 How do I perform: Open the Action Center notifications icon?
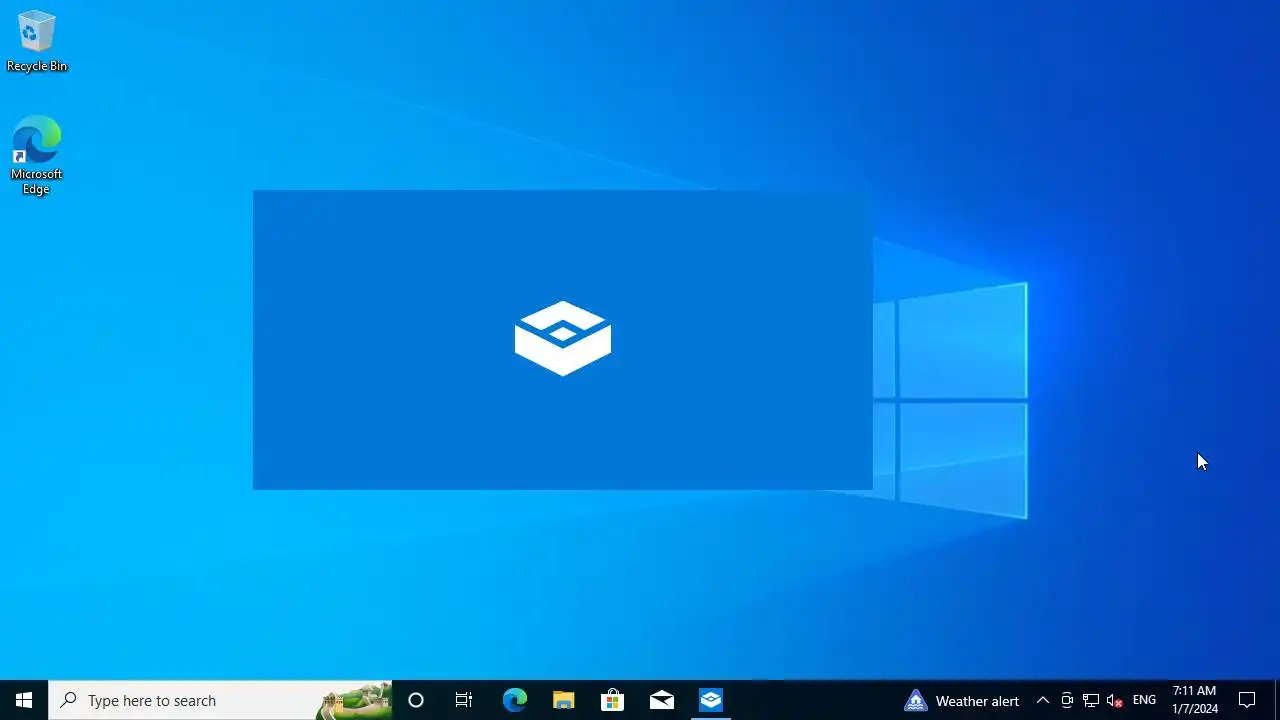tap(1247, 700)
